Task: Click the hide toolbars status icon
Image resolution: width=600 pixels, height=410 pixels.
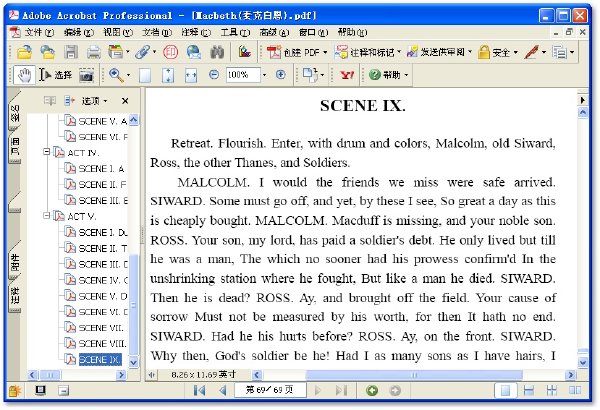Action: pyautogui.click(x=64, y=390)
